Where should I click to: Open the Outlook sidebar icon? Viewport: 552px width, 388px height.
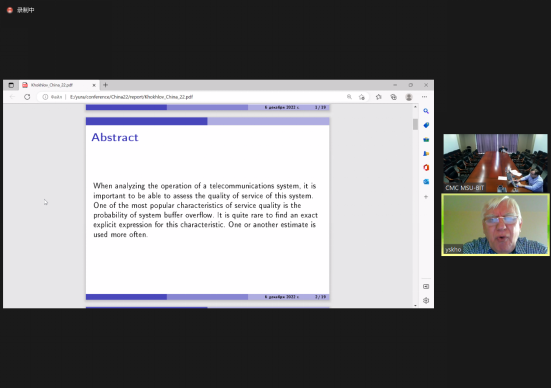coord(426,182)
